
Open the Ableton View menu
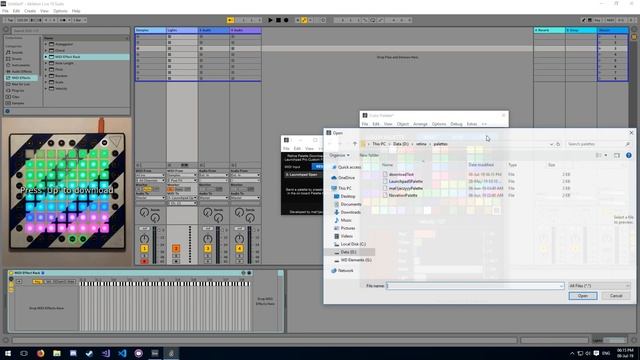coord(44,11)
